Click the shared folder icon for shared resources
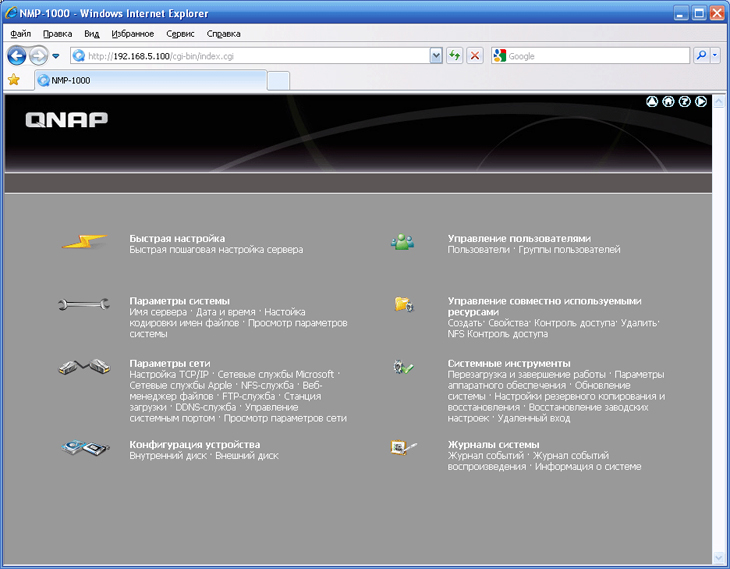The image size is (730, 569). (403, 304)
